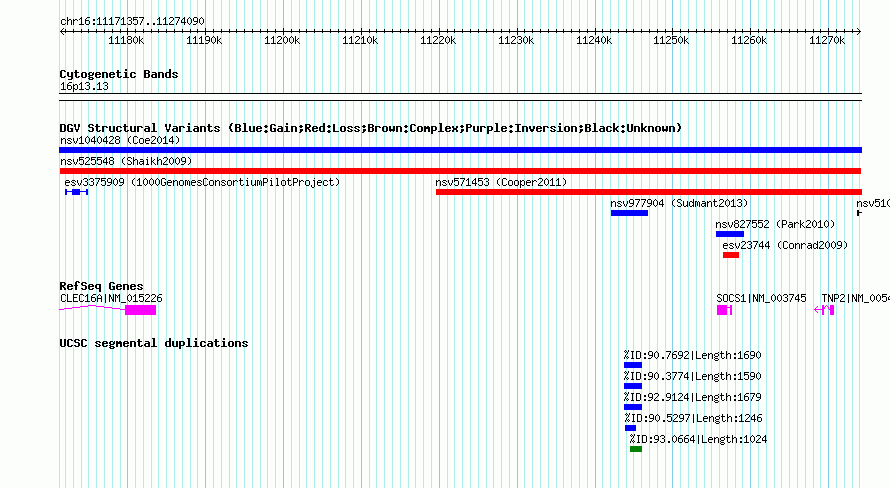
Task: Click the UCSC segmental duplications track title
Action: point(154,343)
